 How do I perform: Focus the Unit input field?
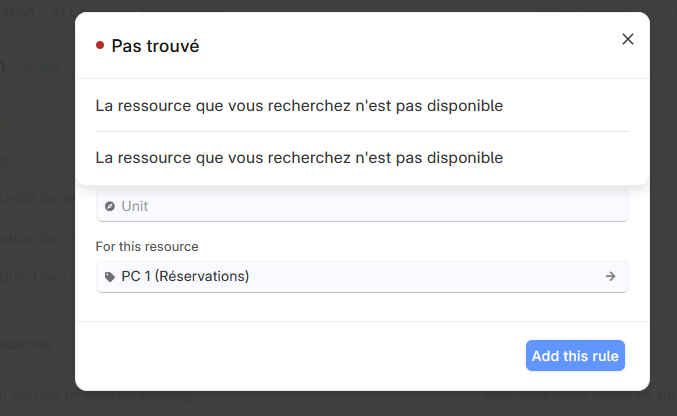pos(362,206)
